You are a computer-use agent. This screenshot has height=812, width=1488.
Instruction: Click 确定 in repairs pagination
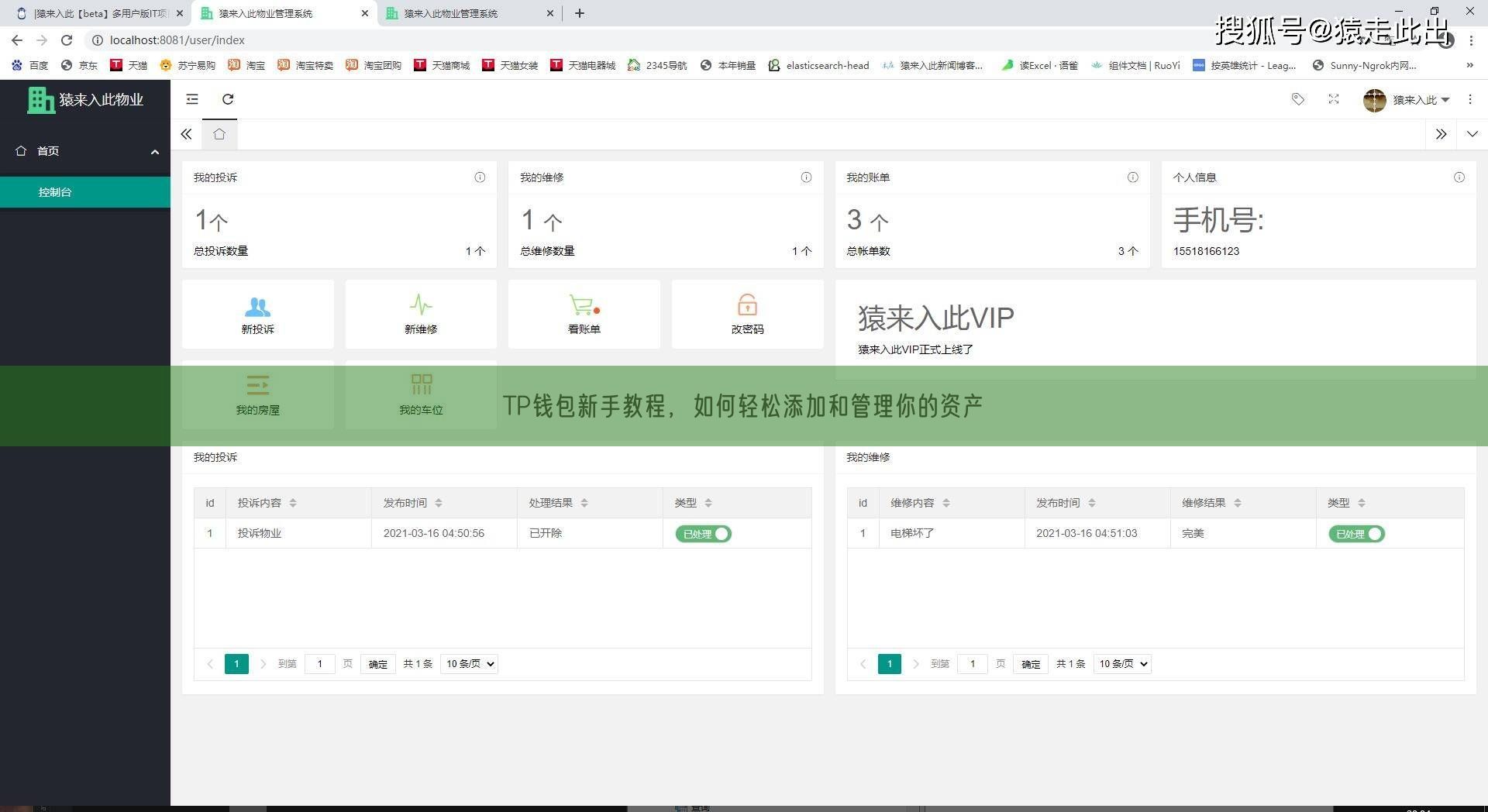[x=1031, y=664]
